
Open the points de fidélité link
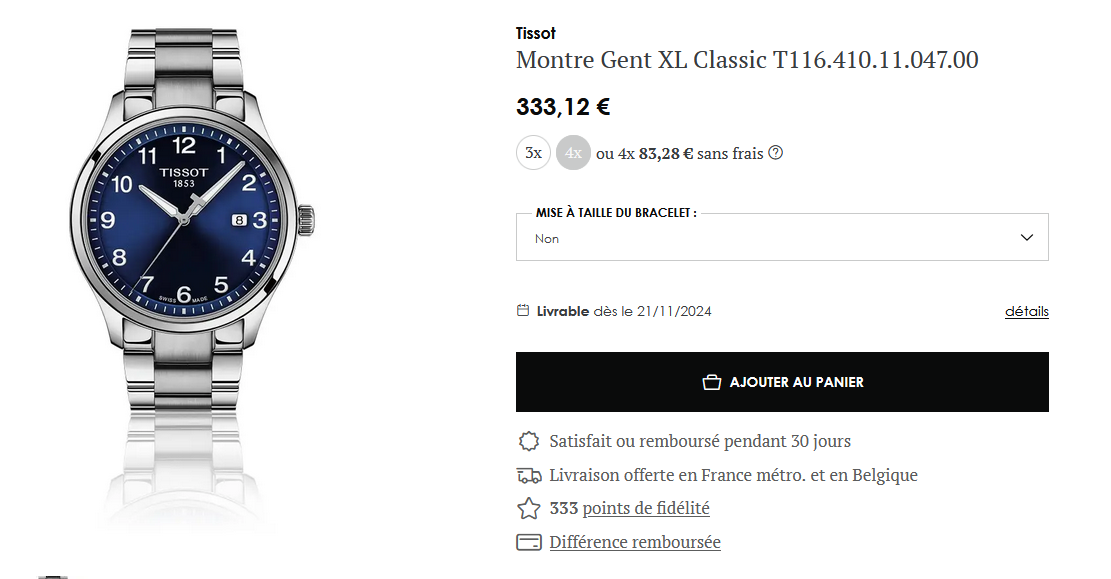click(645, 508)
